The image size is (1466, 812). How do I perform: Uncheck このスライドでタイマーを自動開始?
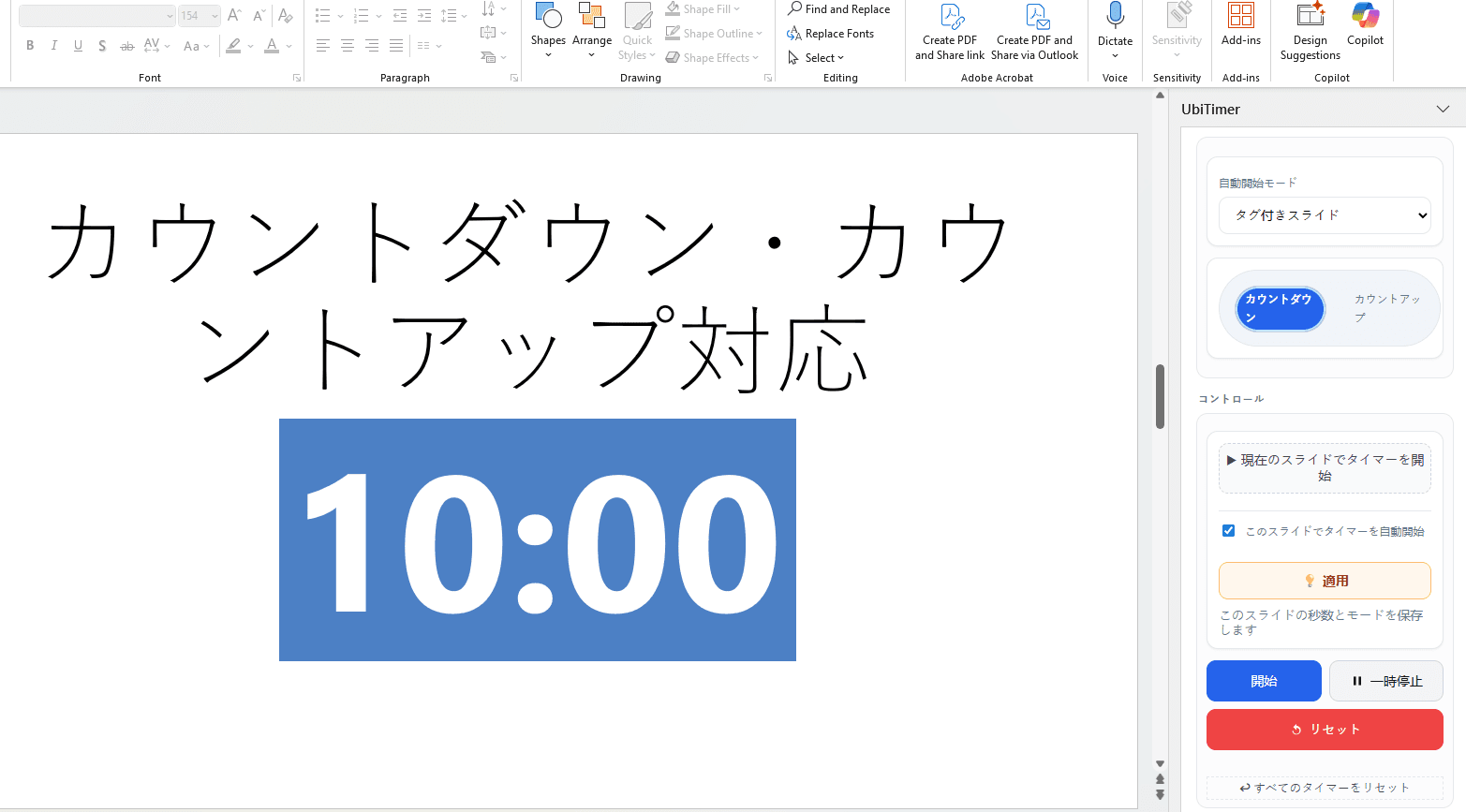pos(1228,530)
